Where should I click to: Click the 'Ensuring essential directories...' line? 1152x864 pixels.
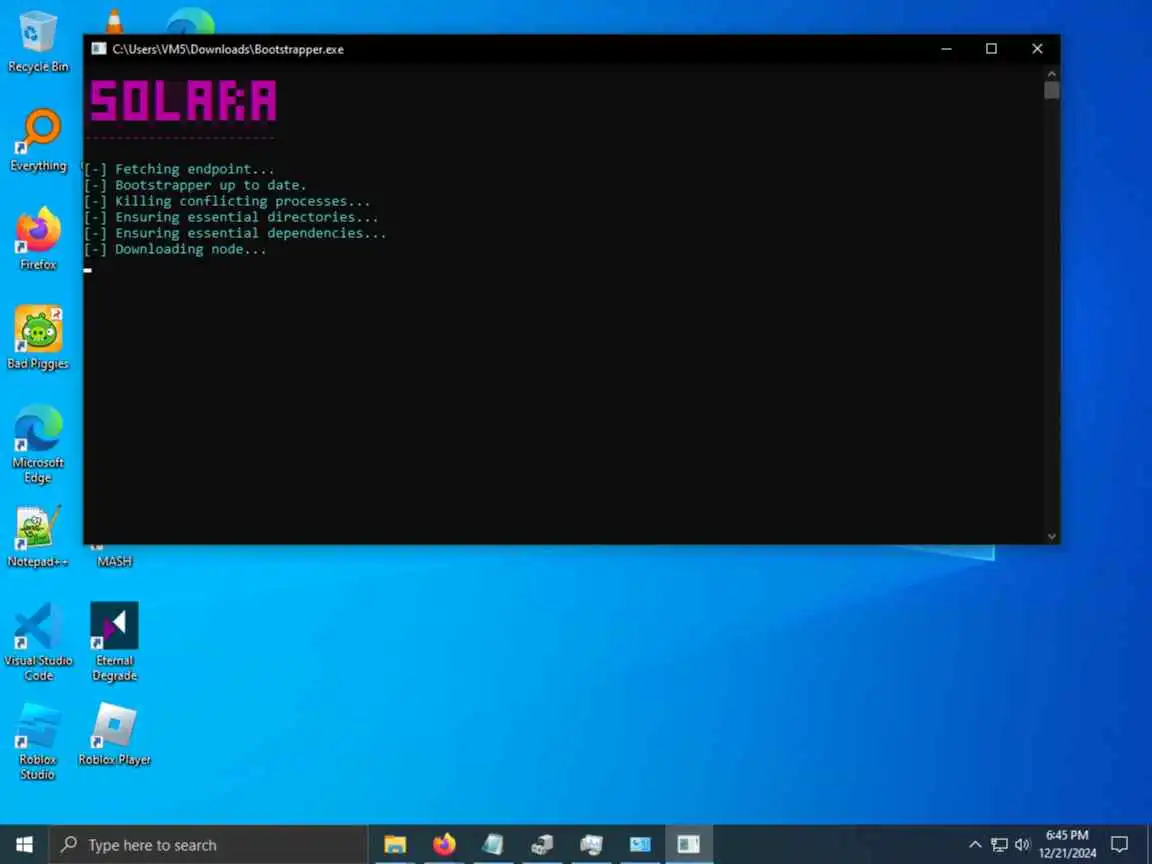(x=231, y=217)
